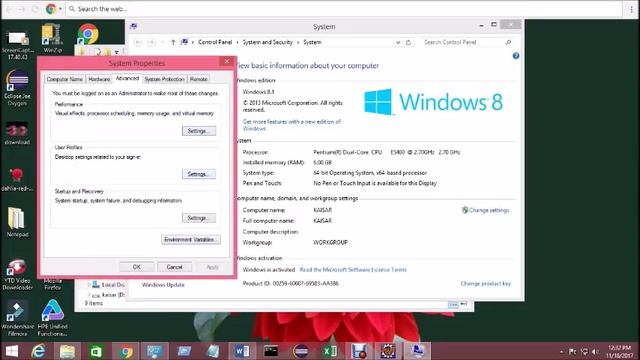Image resolution: width=640 pixels, height=360 pixels.
Task: Show hidden system tray icons
Action: (x=561, y=351)
